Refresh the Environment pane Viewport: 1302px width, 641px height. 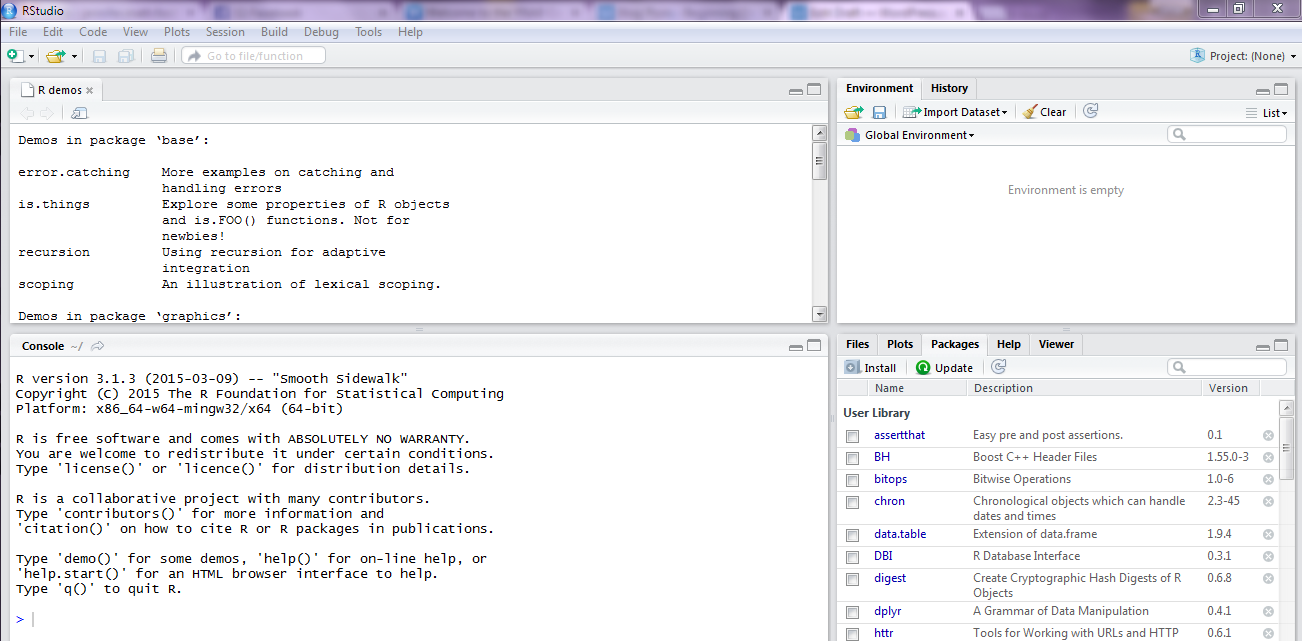(x=1091, y=111)
